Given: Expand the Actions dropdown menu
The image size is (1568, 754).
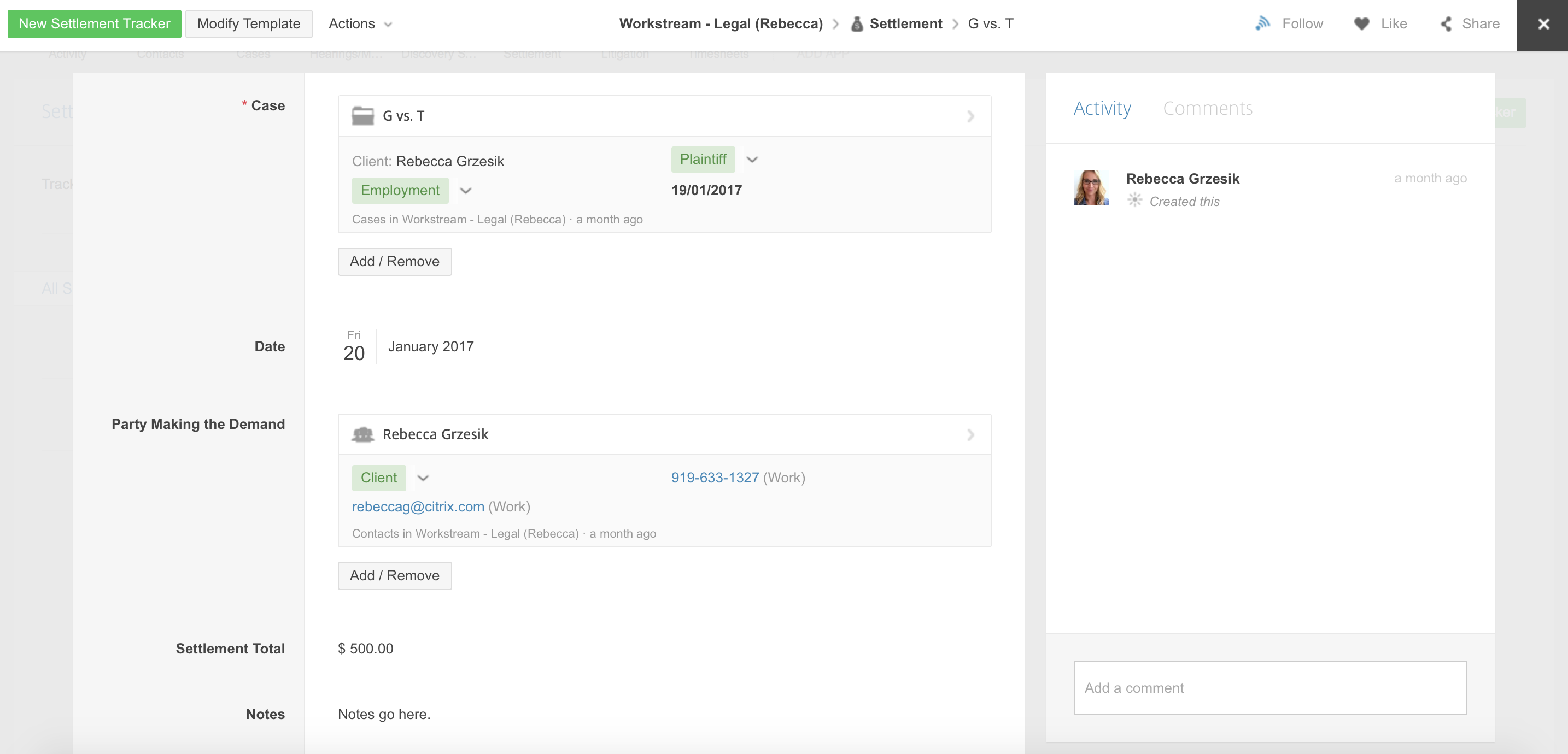Looking at the screenshot, I should [x=360, y=23].
